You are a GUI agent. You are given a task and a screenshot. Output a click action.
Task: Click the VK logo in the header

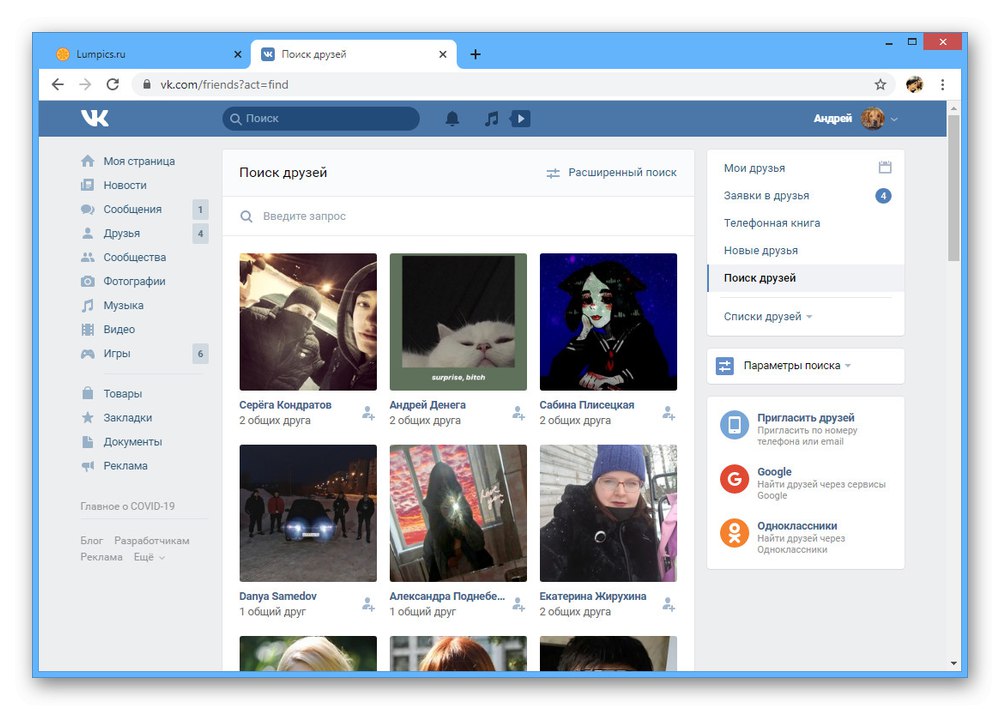point(94,118)
